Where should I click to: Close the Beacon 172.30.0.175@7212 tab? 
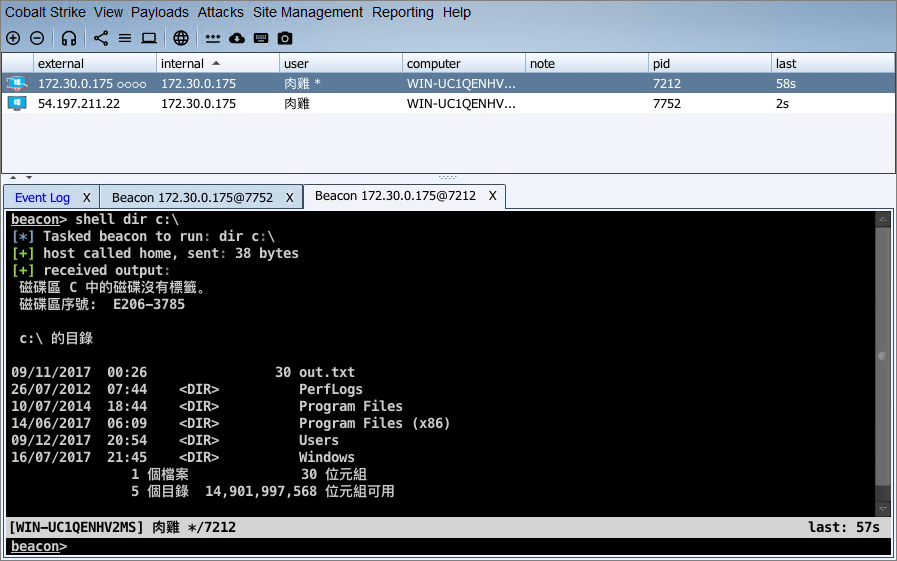point(493,196)
